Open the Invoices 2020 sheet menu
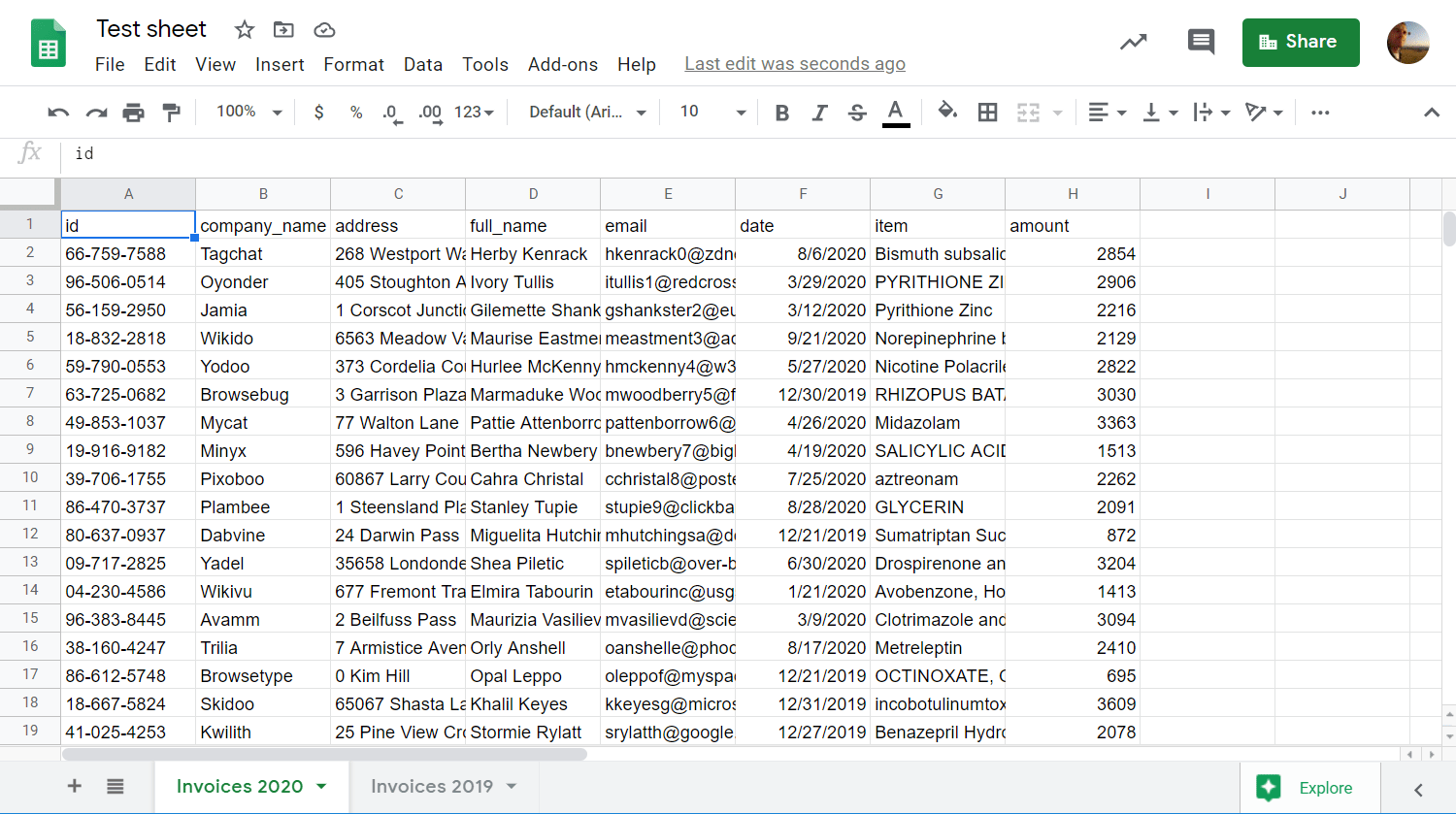 (323, 786)
